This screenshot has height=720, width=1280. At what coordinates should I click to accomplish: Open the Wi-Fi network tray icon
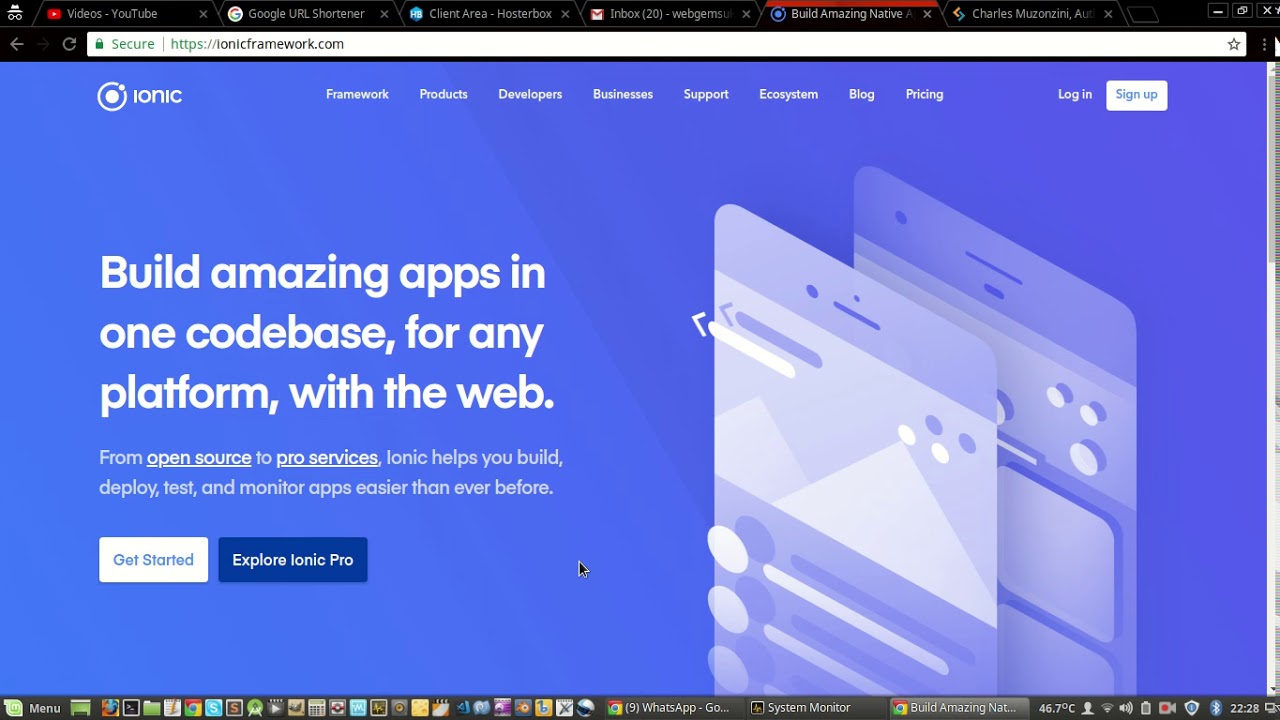pos(1107,708)
